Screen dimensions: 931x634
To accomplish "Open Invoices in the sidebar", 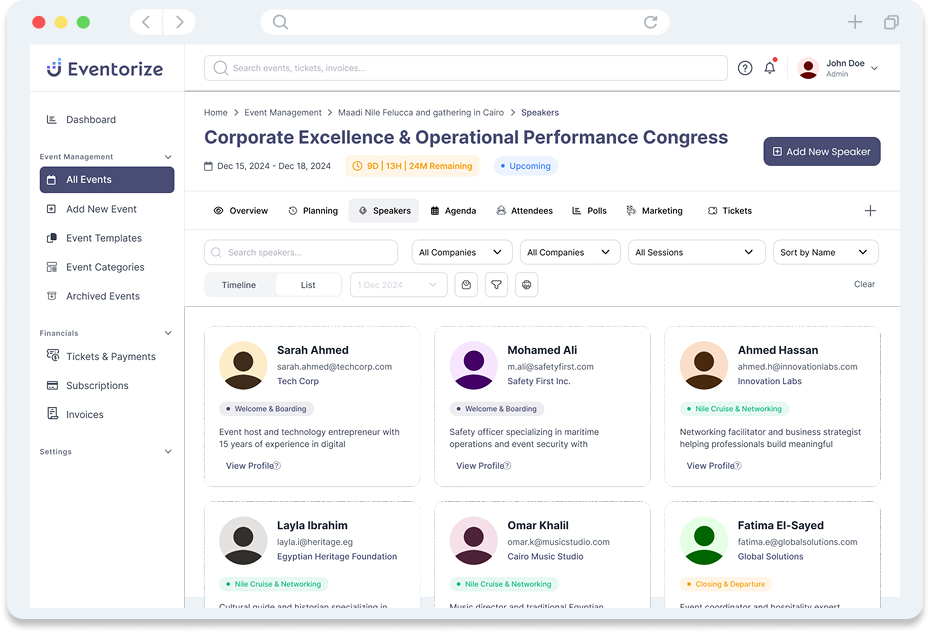I will coord(84,414).
